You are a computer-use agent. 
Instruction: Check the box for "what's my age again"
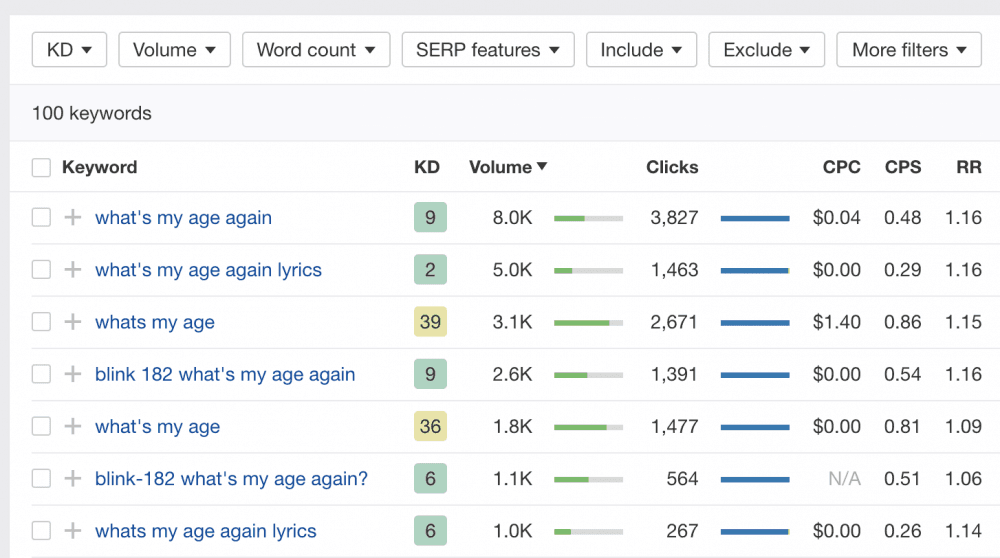41,218
